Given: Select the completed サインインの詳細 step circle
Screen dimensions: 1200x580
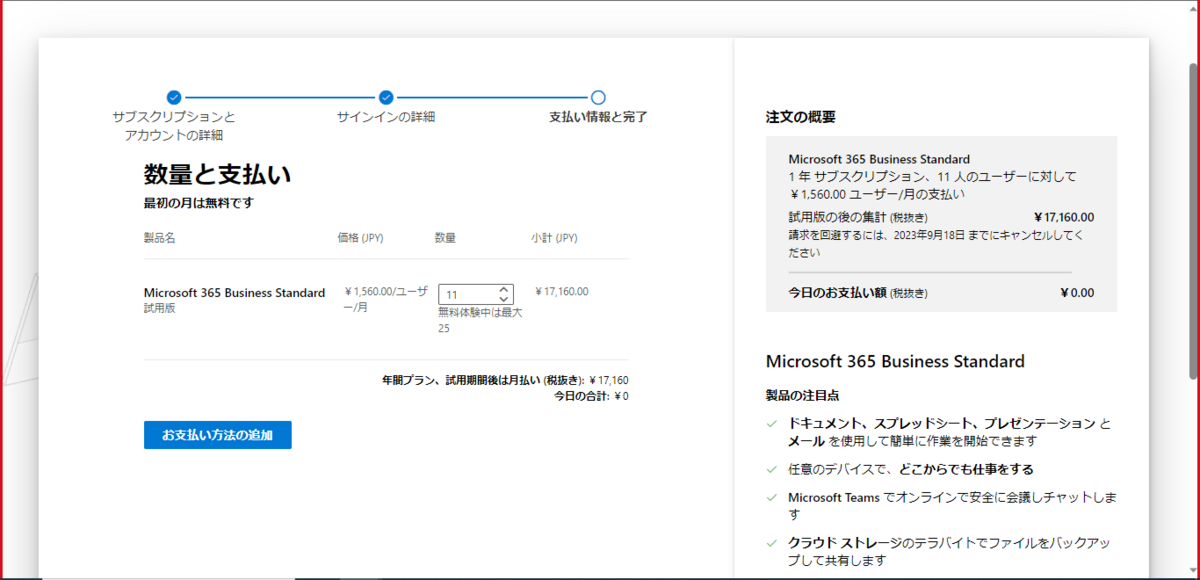Looking at the screenshot, I should (386, 97).
